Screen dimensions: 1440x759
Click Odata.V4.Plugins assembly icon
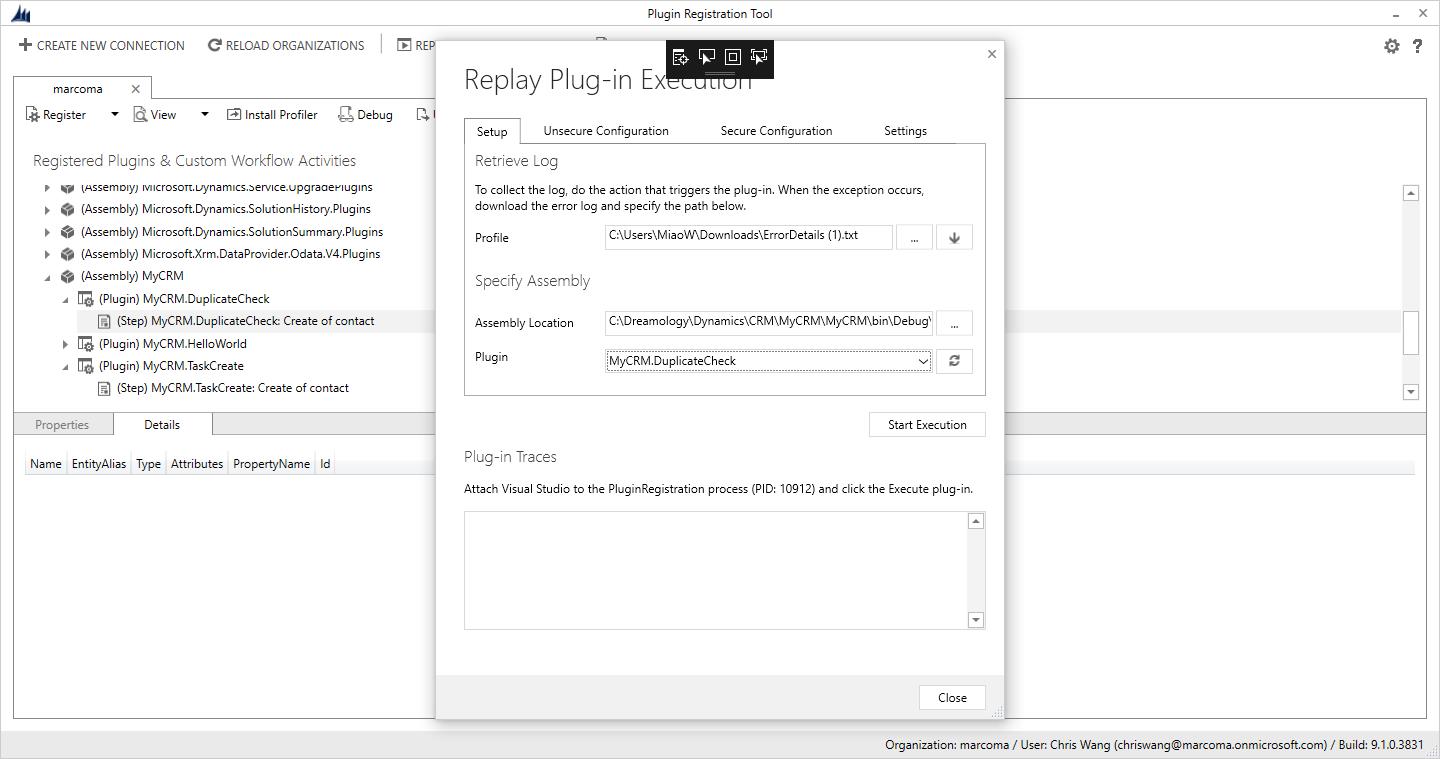pos(67,254)
